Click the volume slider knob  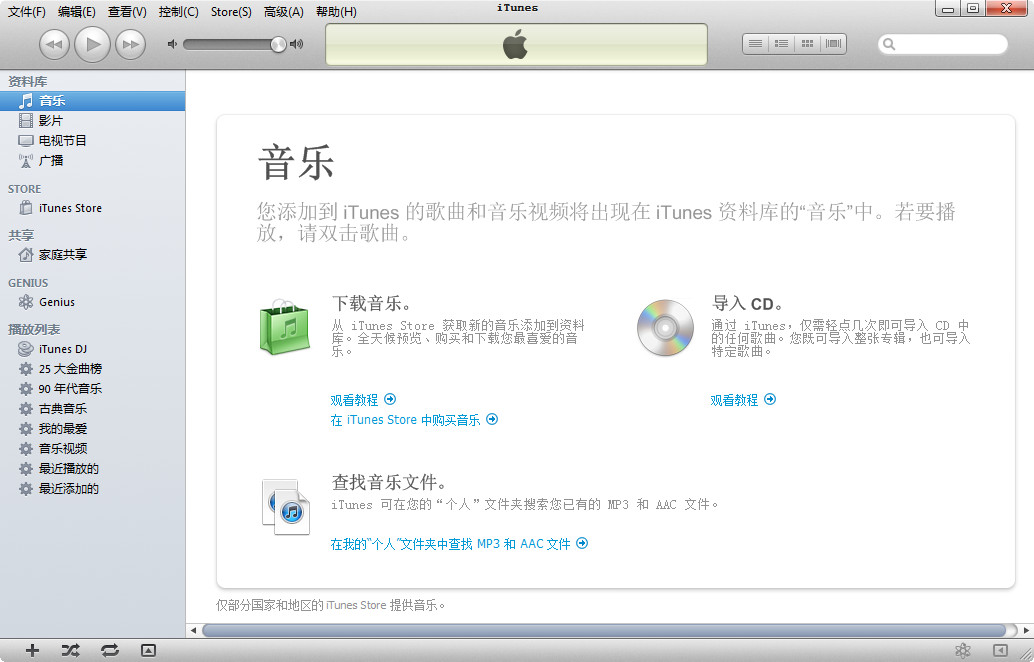(x=278, y=44)
